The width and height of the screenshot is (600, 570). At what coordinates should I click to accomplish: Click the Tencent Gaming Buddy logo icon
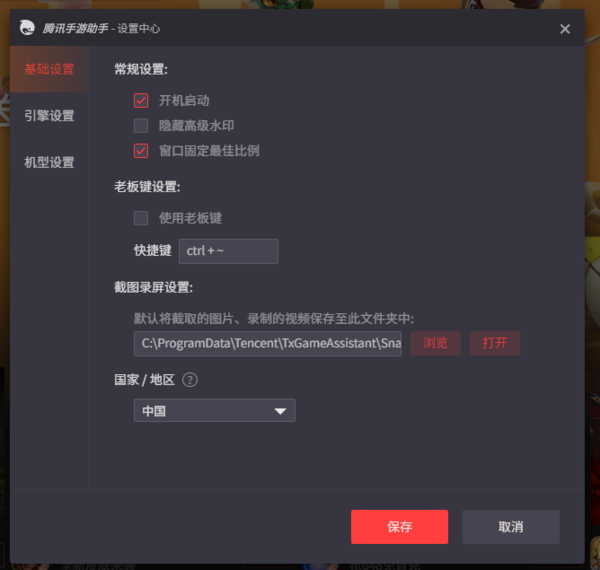click(27, 28)
